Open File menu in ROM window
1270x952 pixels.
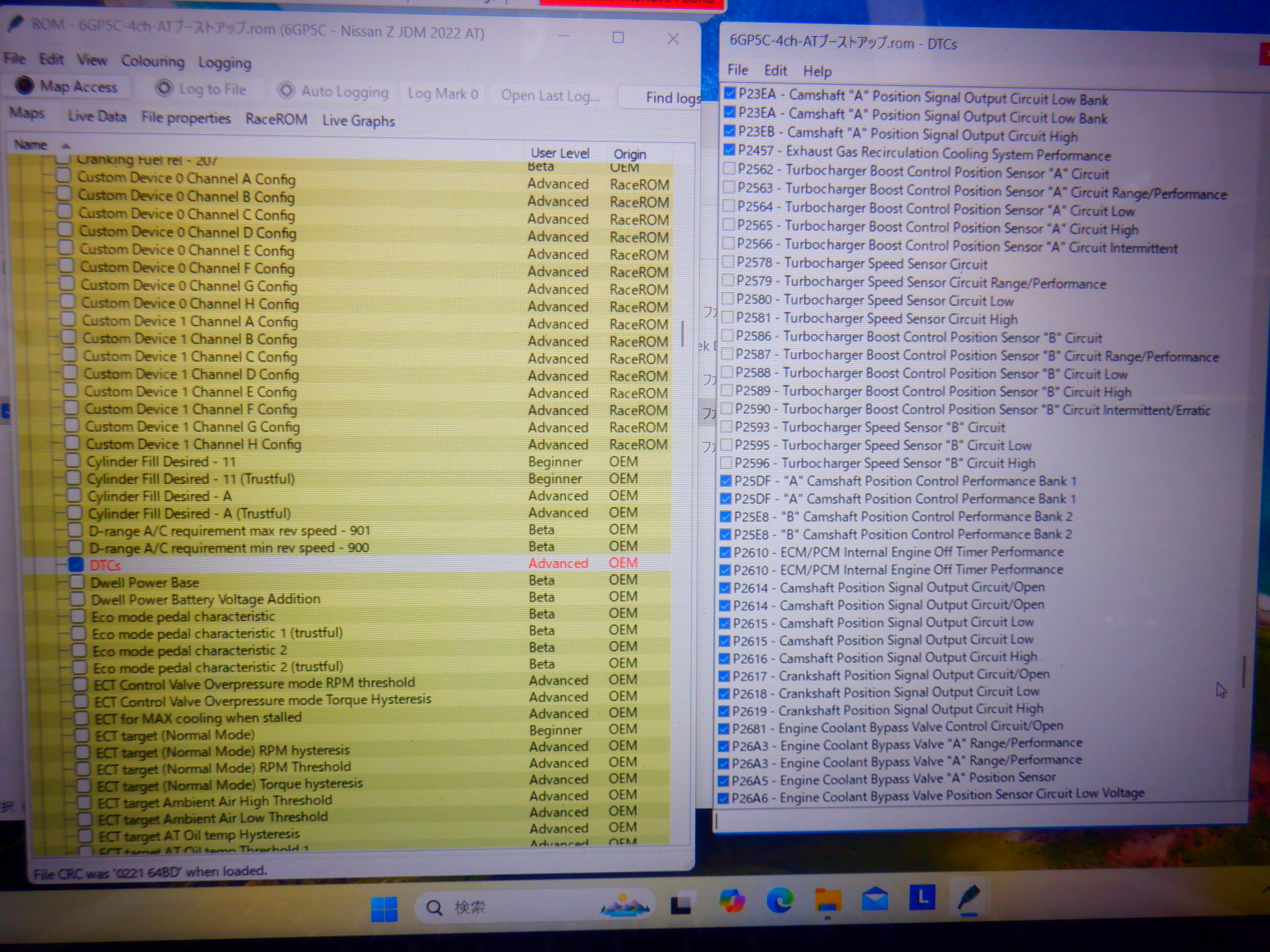[x=14, y=58]
